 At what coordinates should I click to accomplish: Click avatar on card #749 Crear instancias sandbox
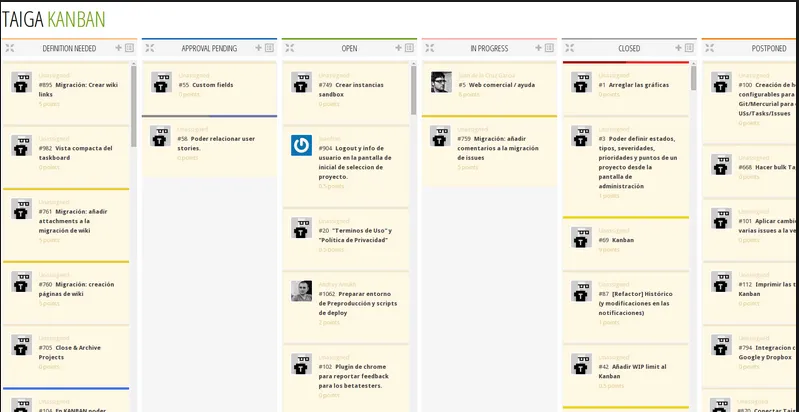tap(301, 82)
